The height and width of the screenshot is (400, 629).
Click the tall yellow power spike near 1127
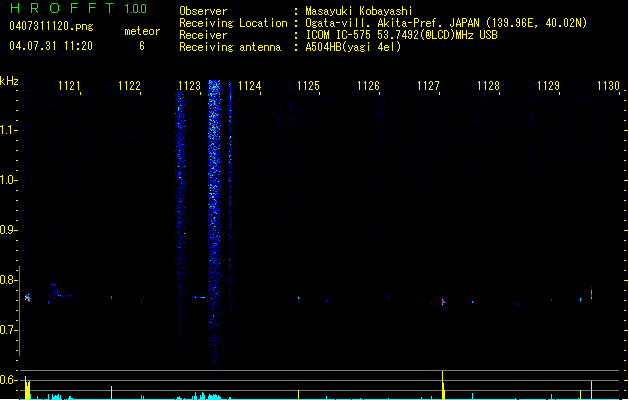443,385
